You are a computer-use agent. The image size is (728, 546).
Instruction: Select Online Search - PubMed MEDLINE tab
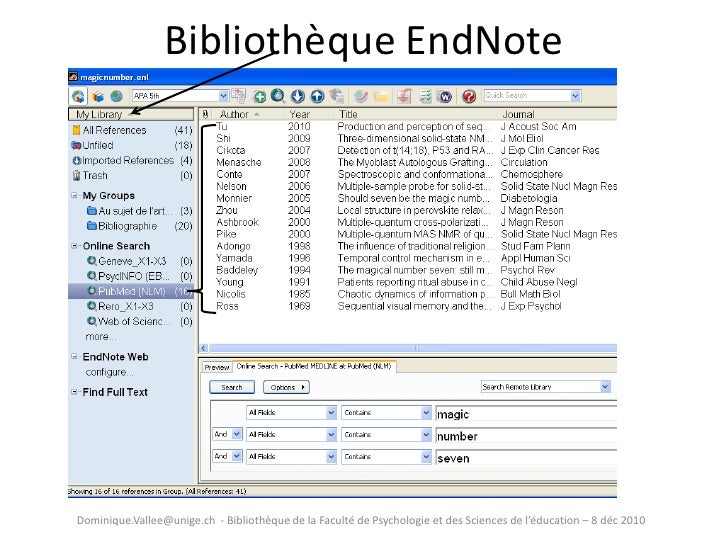(x=314, y=366)
